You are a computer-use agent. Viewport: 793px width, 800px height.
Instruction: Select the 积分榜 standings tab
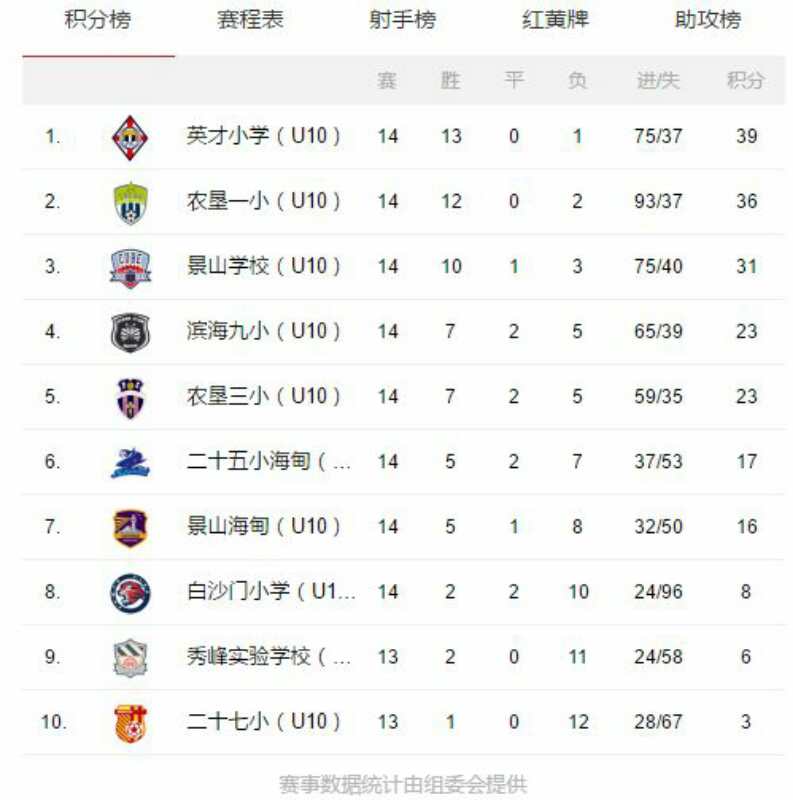pos(97,20)
